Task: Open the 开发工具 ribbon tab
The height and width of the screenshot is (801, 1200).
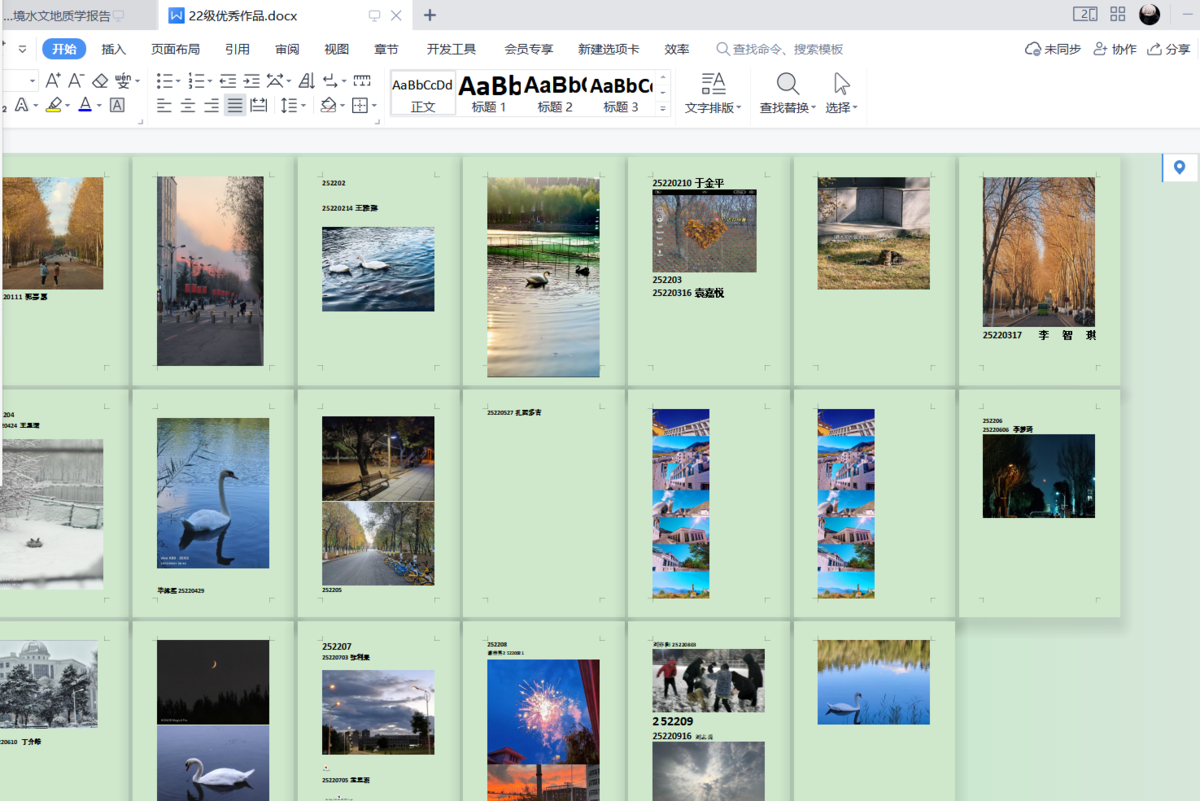Action: coord(451,49)
